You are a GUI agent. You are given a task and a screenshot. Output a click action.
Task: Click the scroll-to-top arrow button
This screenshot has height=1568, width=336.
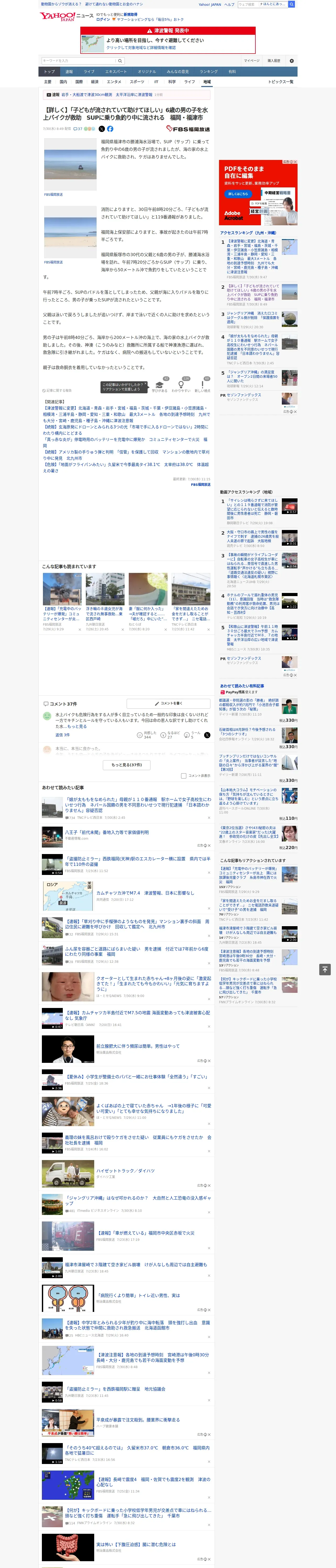[325, 969]
